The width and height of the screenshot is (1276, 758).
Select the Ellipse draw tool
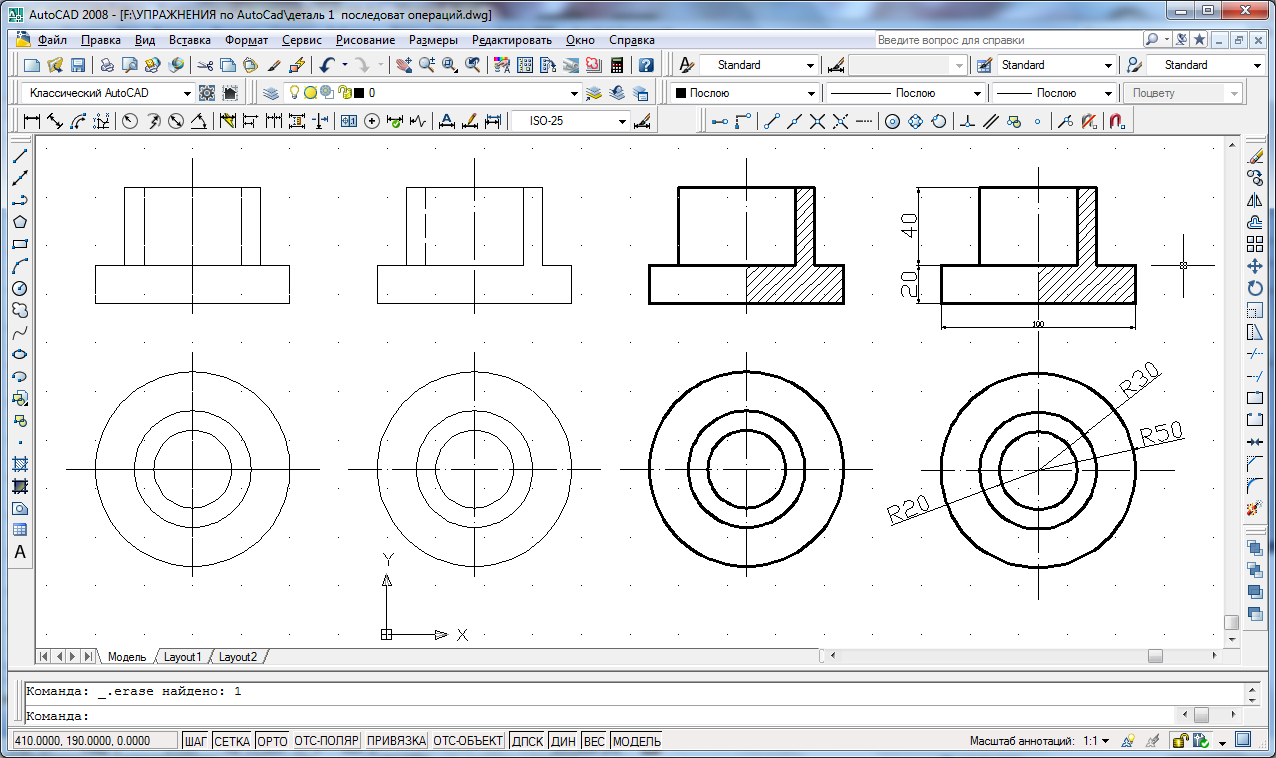(19, 354)
